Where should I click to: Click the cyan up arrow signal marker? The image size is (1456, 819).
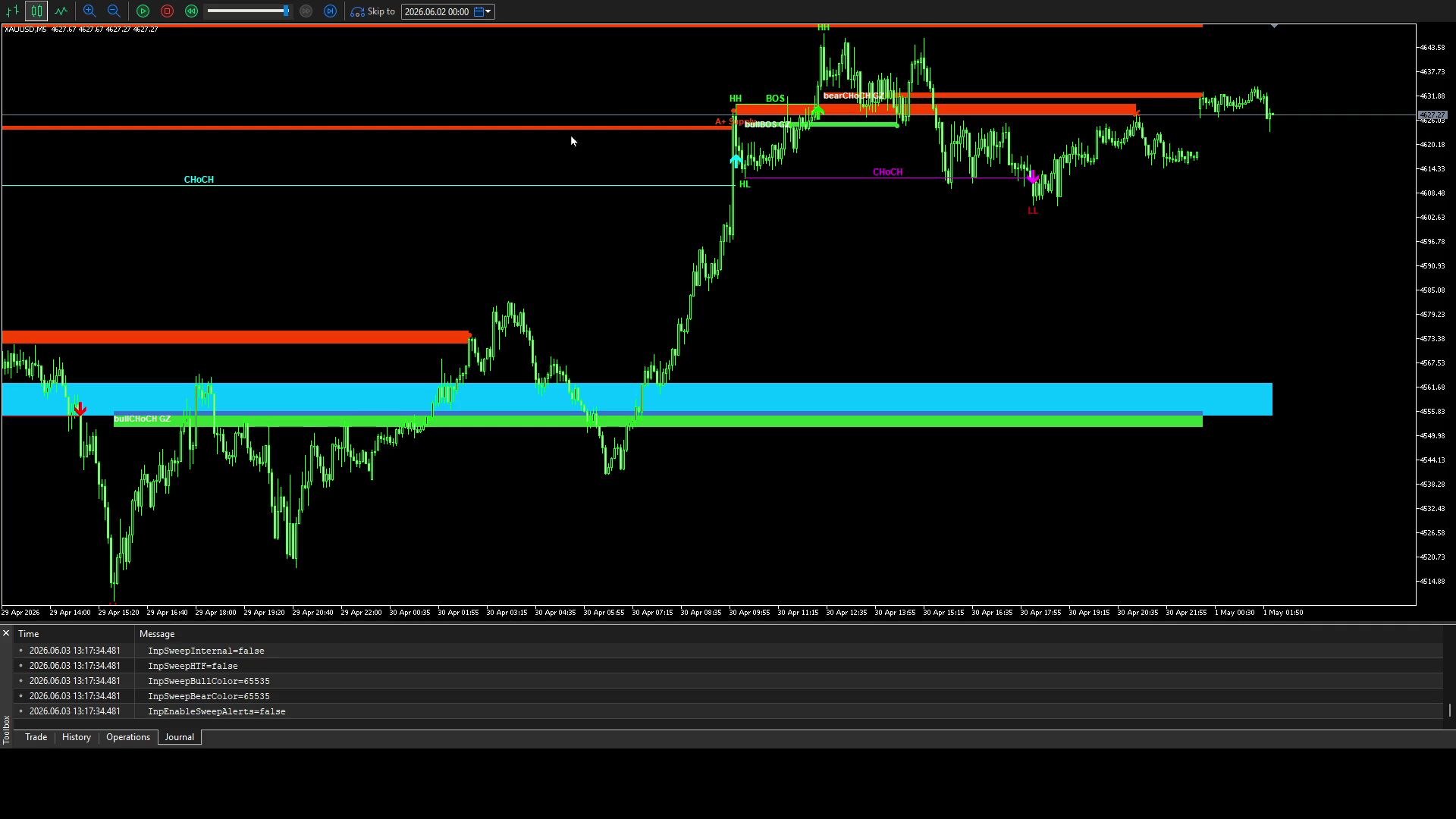point(736,161)
